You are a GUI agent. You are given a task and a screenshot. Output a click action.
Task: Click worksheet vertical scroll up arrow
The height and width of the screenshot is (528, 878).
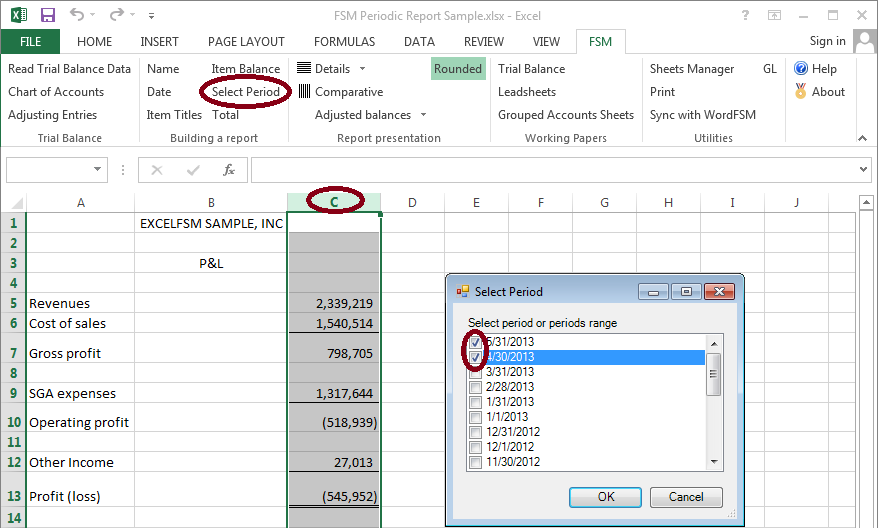pos(866,202)
